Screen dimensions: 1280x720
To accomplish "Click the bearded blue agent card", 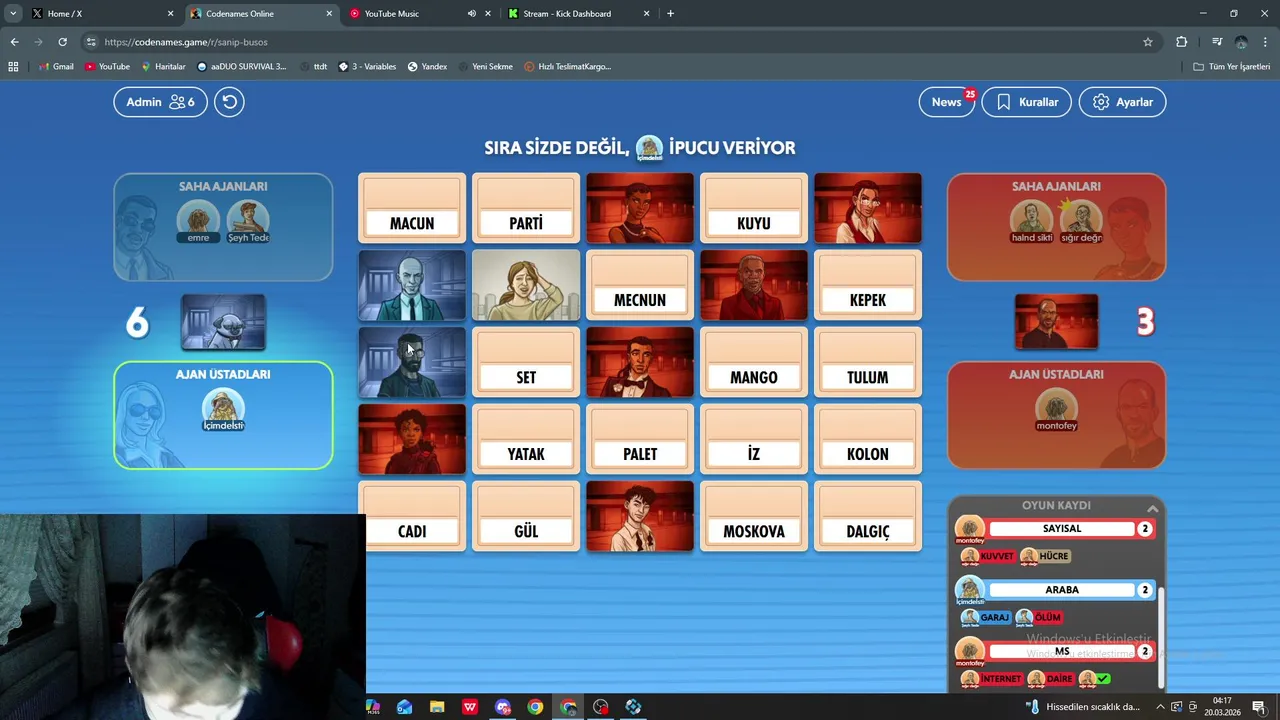I will click(412, 362).
